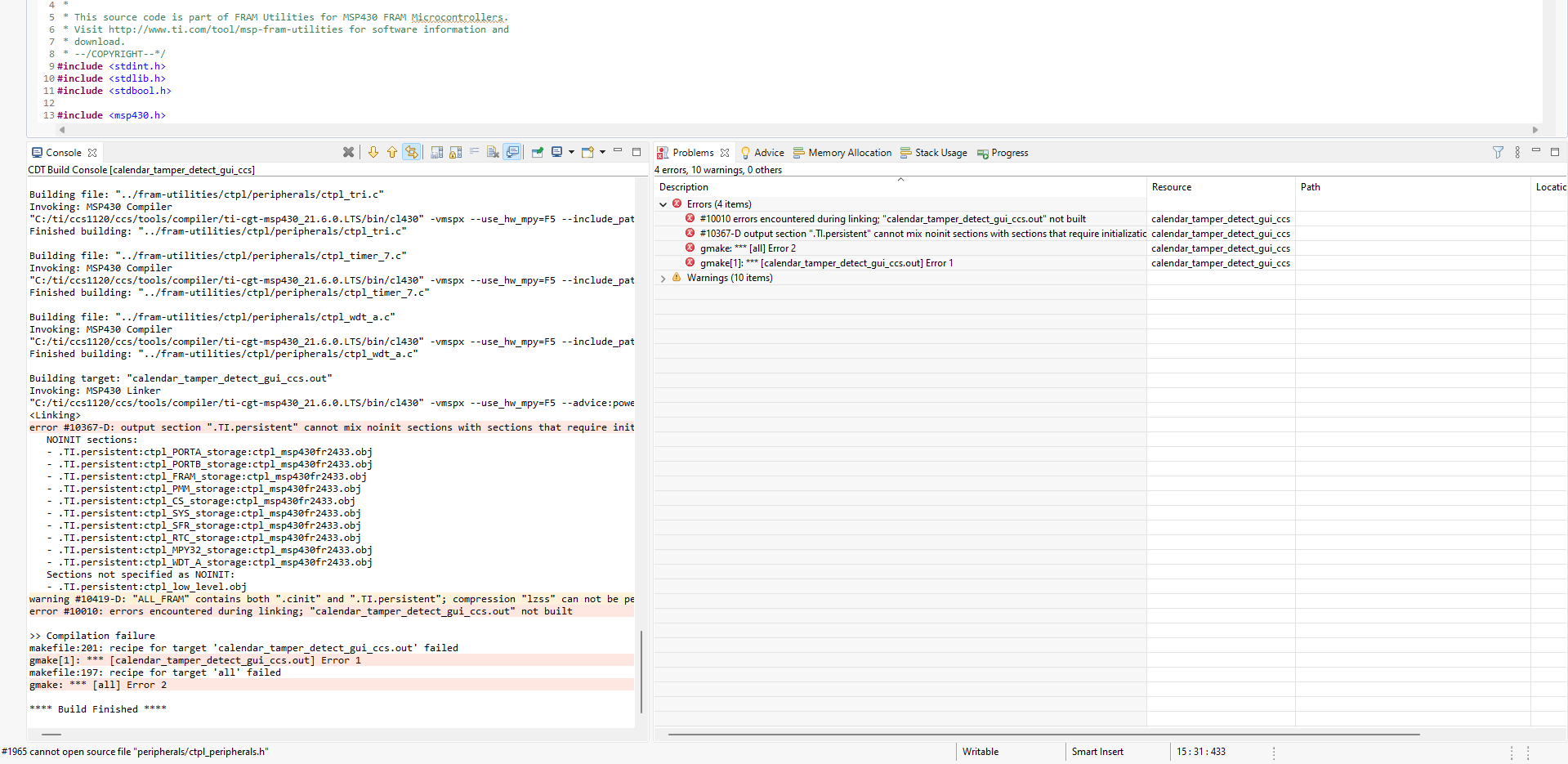Sort problems by the Location column header
Image resolution: width=1568 pixels, height=764 pixels.
coord(1550,187)
